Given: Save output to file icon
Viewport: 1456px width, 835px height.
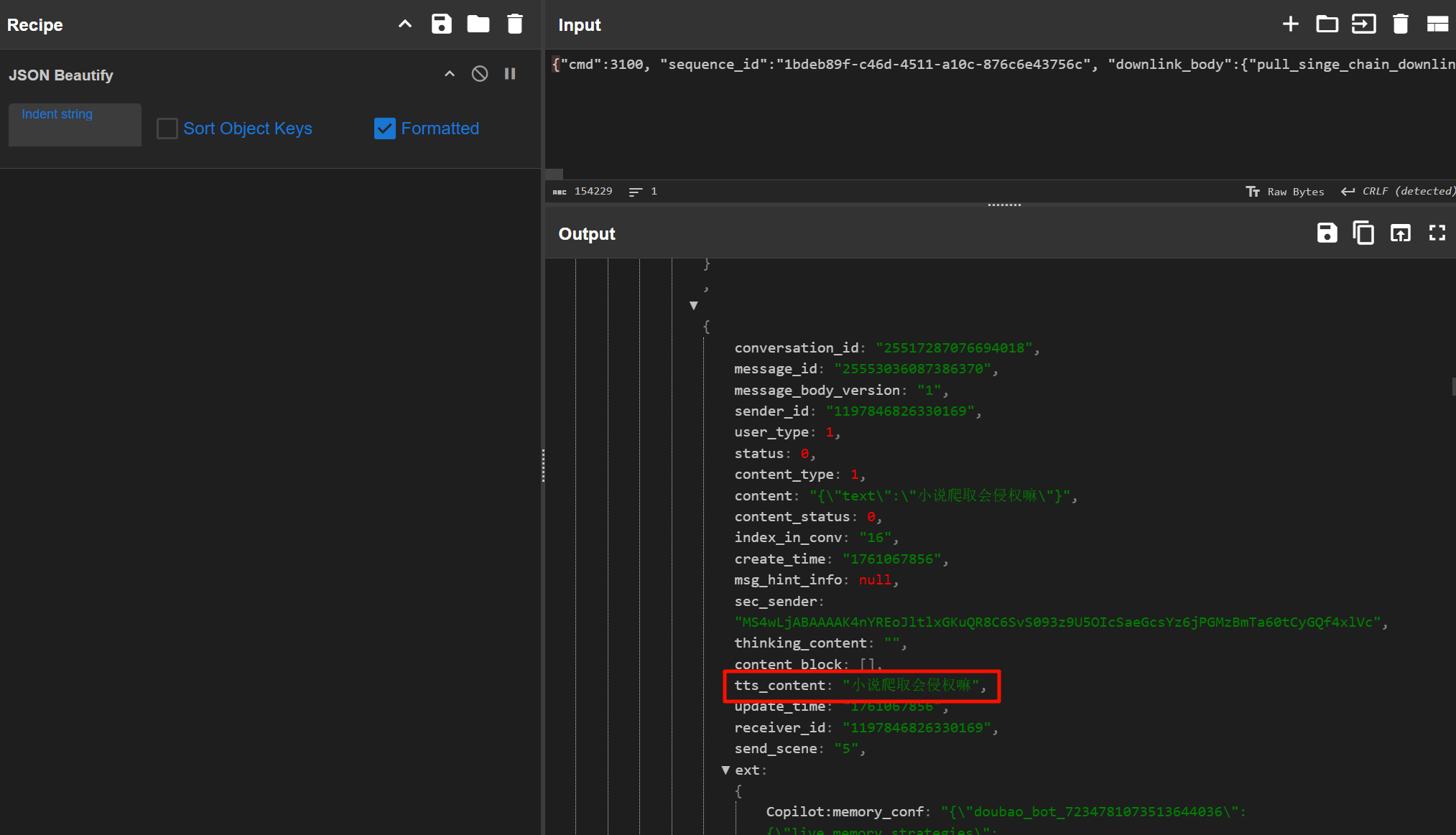Looking at the screenshot, I should (1327, 233).
